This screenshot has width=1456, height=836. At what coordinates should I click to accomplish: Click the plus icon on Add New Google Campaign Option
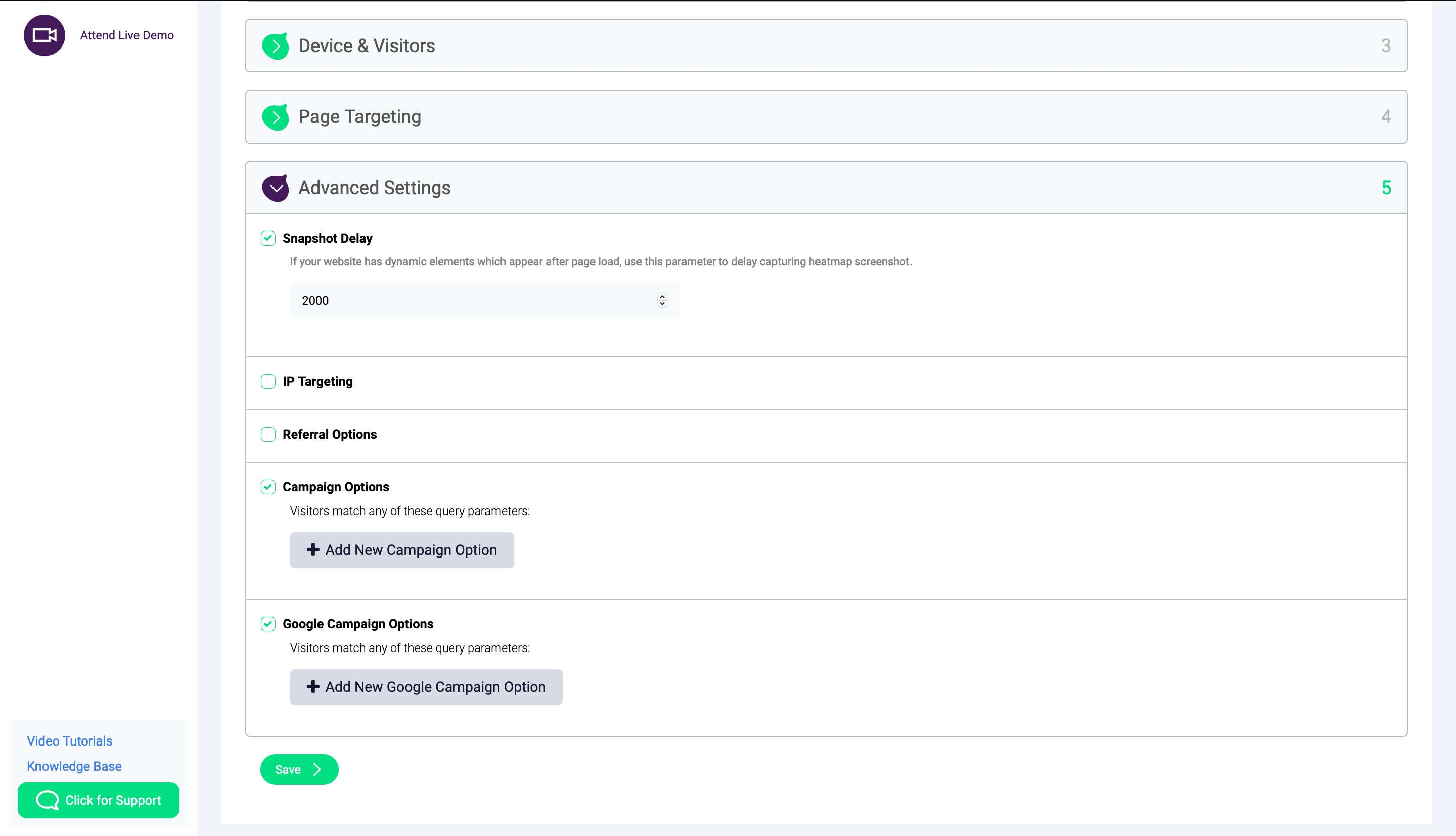coord(313,687)
